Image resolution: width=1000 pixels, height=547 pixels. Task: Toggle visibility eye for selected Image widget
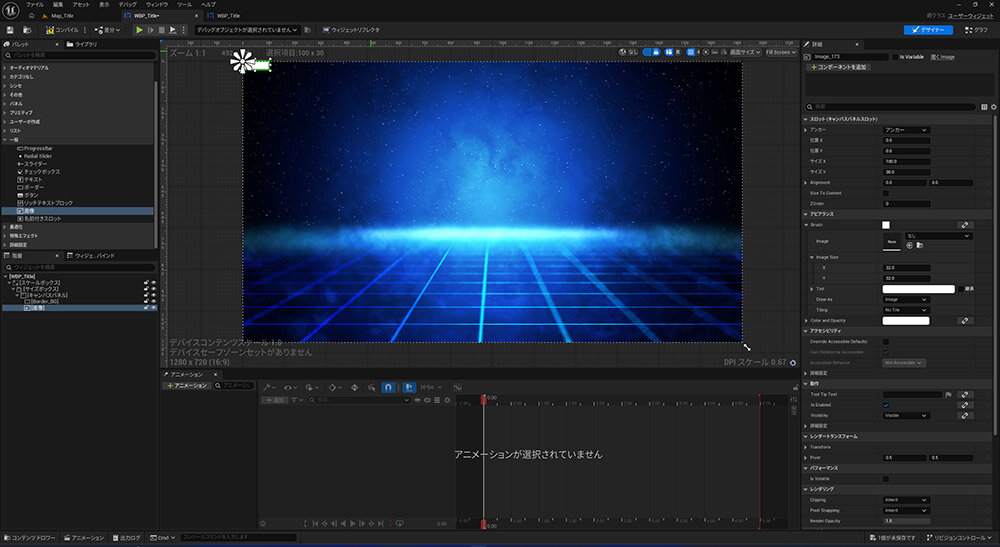153,308
